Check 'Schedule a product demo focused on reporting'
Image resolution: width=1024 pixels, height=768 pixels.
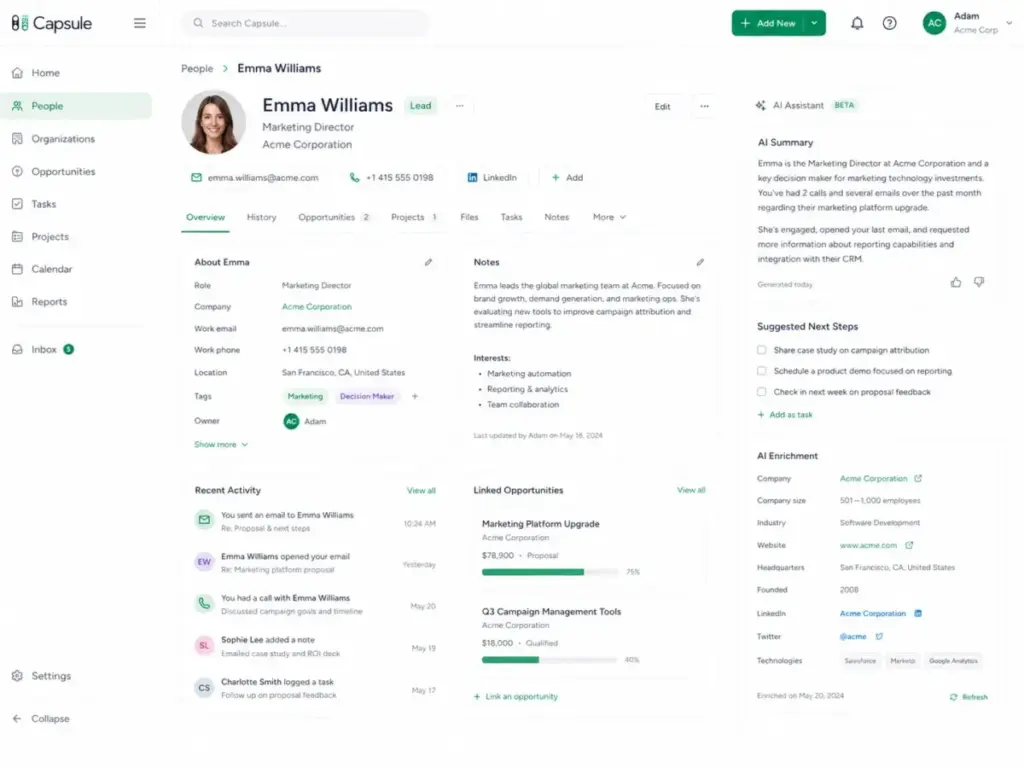pos(761,372)
